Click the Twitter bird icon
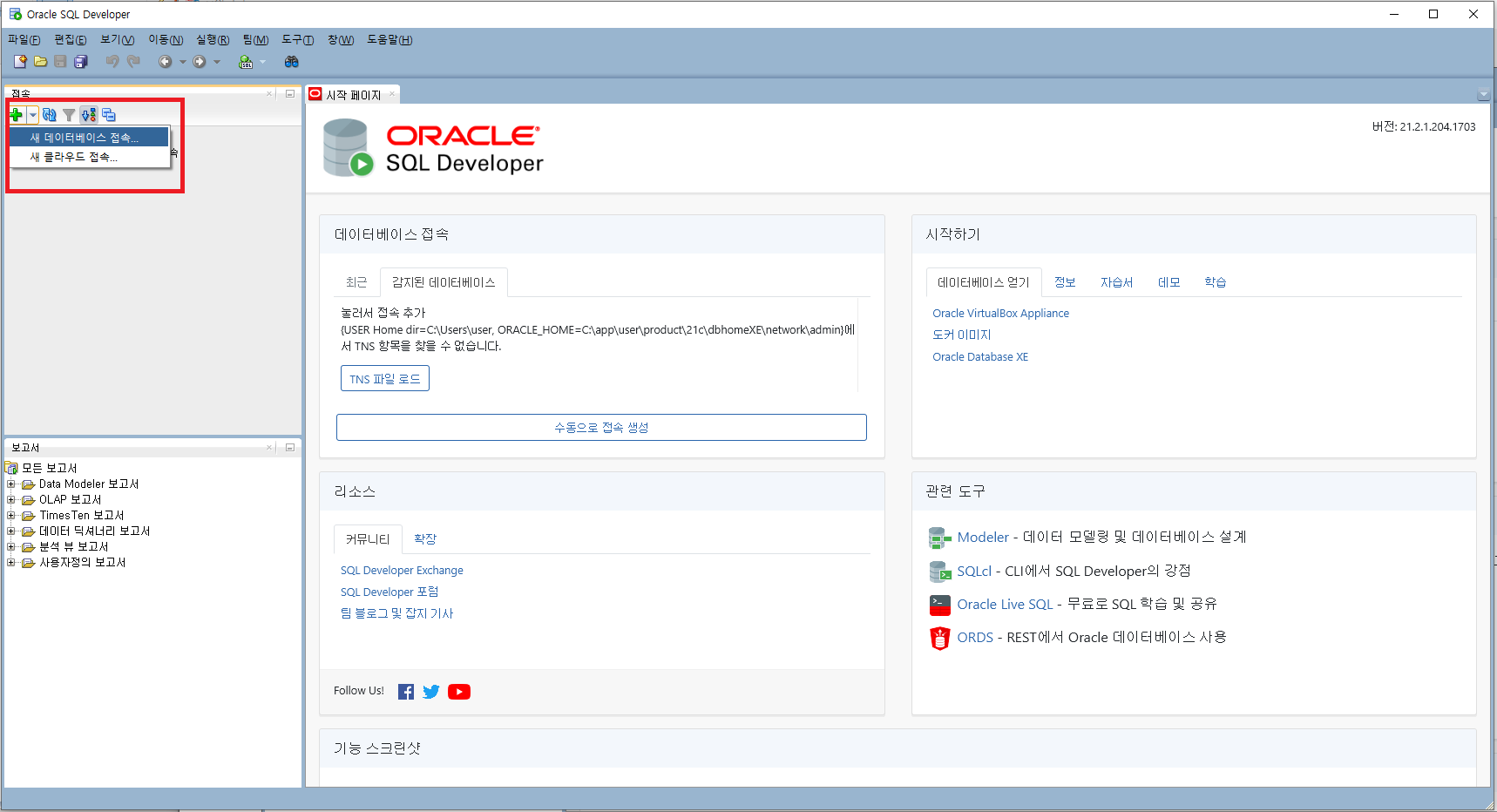1497x812 pixels. click(x=431, y=692)
